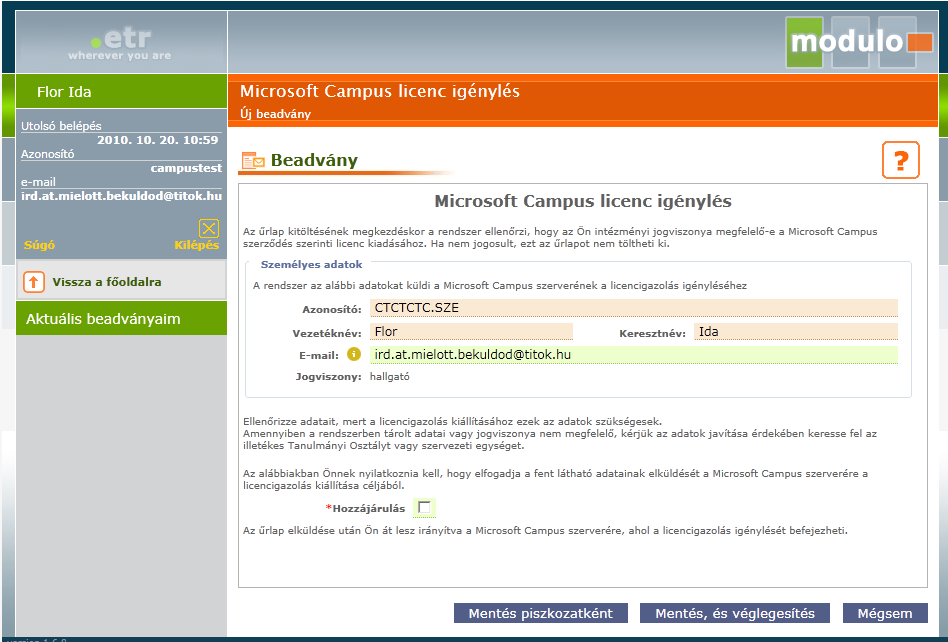The width and height of the screenshot is (948, 642).
Task: Click the Új beadvány subtitle
Action: click(275, 114)
